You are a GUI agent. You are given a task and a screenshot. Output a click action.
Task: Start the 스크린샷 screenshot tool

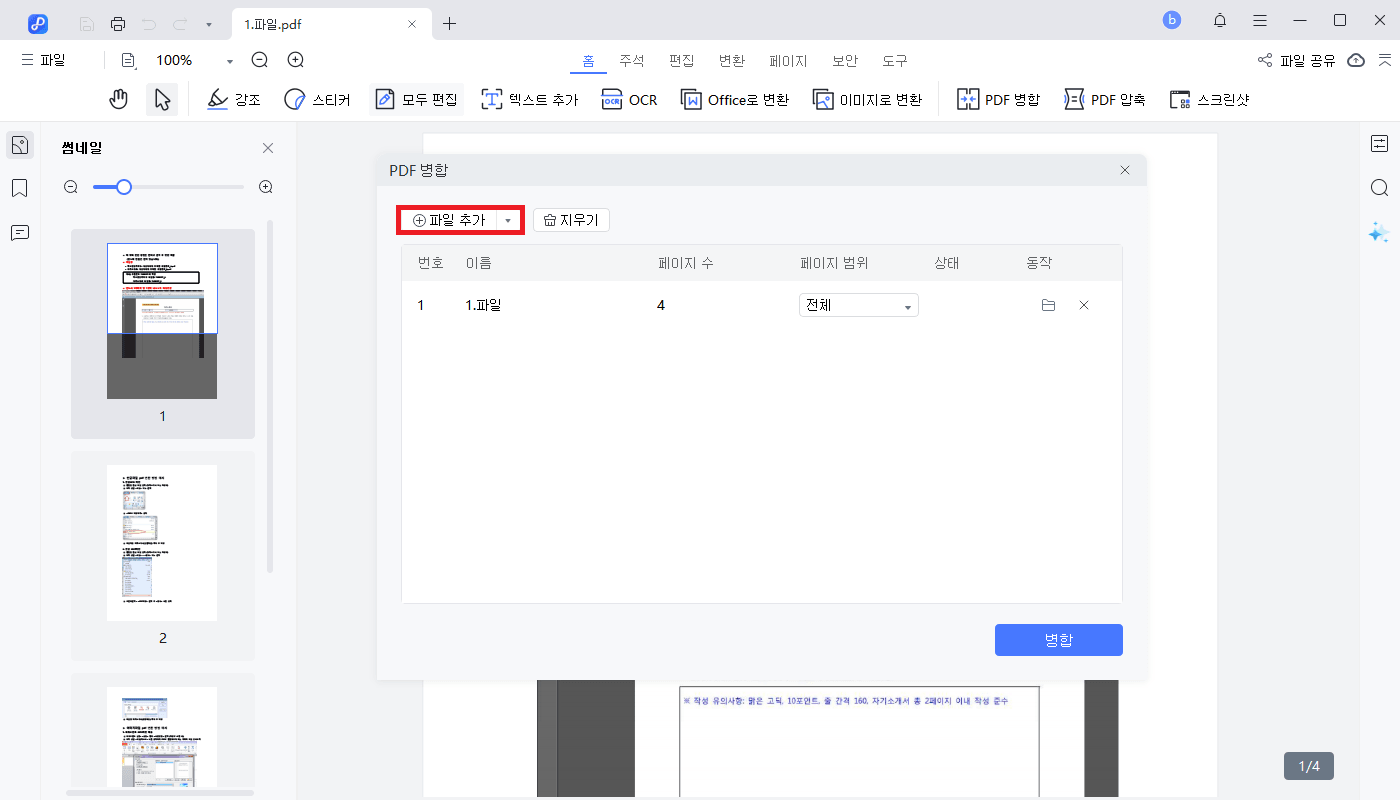1209,100
